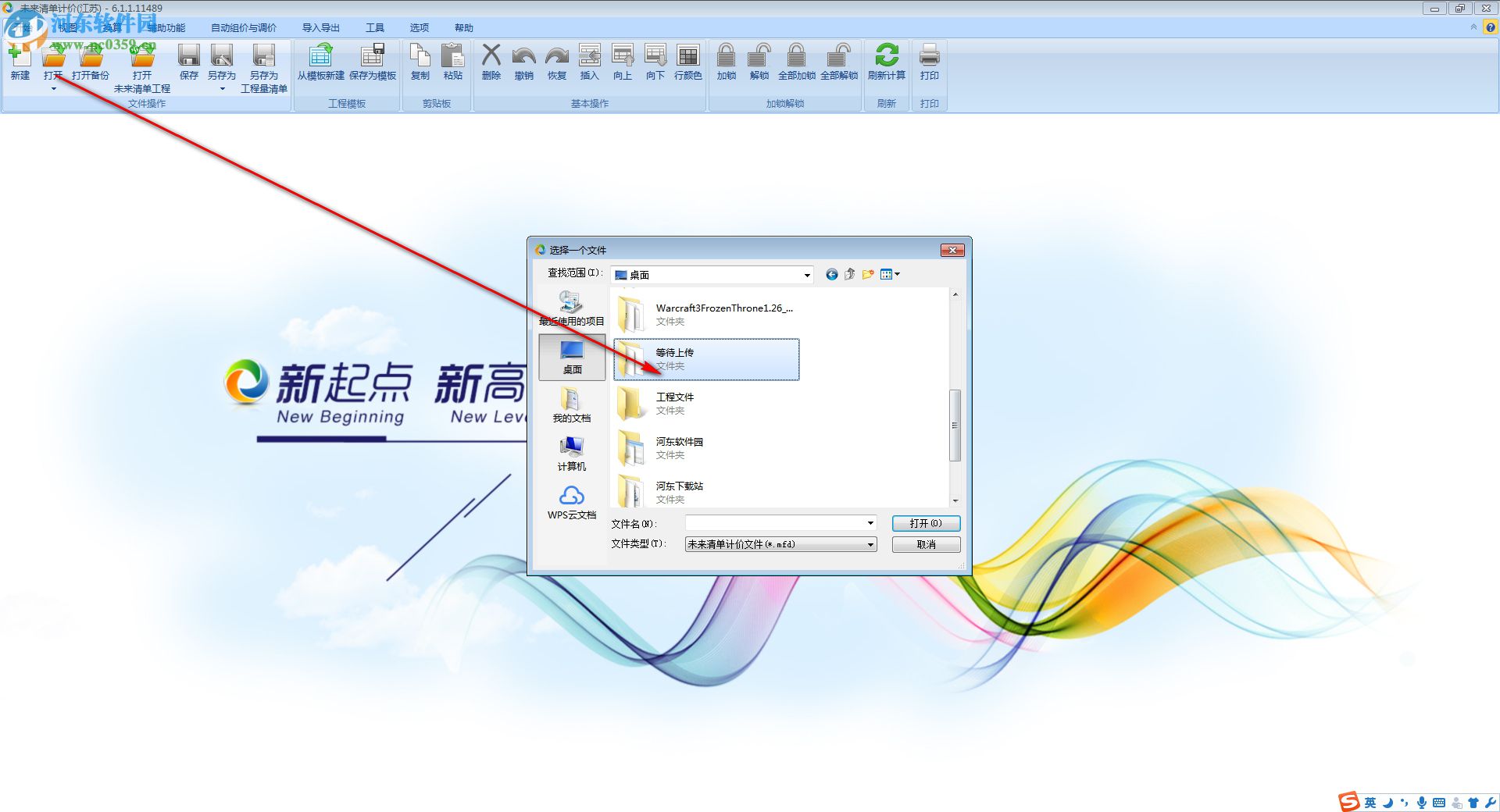The width and height of the screenshot is (1500, 812).
Task: Click the 打开 folder icon in ribbon
Action: pyautogui.click(x=53, y=56)
